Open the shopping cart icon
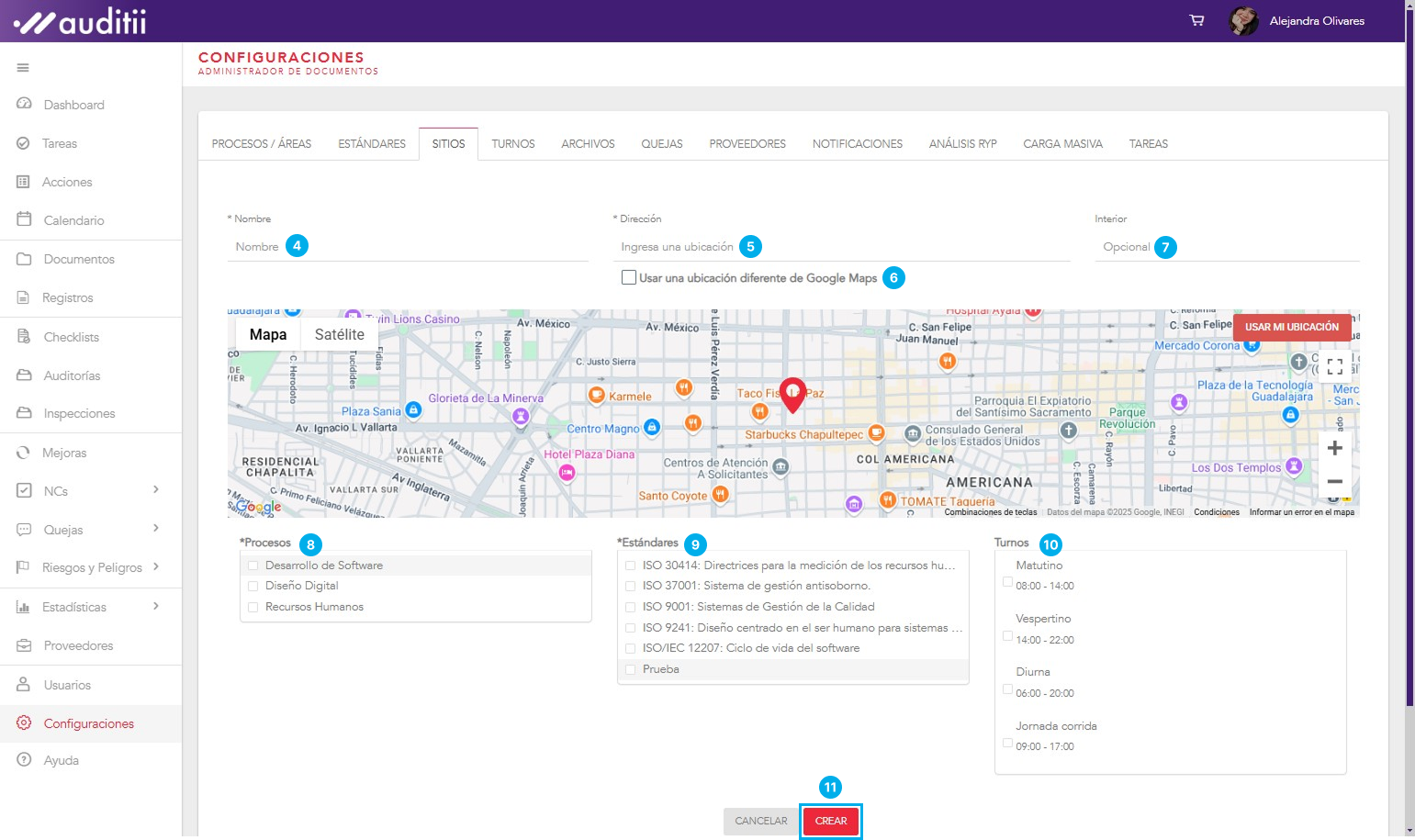This screenshot has height=840, width=1415. click(1196, 20)
